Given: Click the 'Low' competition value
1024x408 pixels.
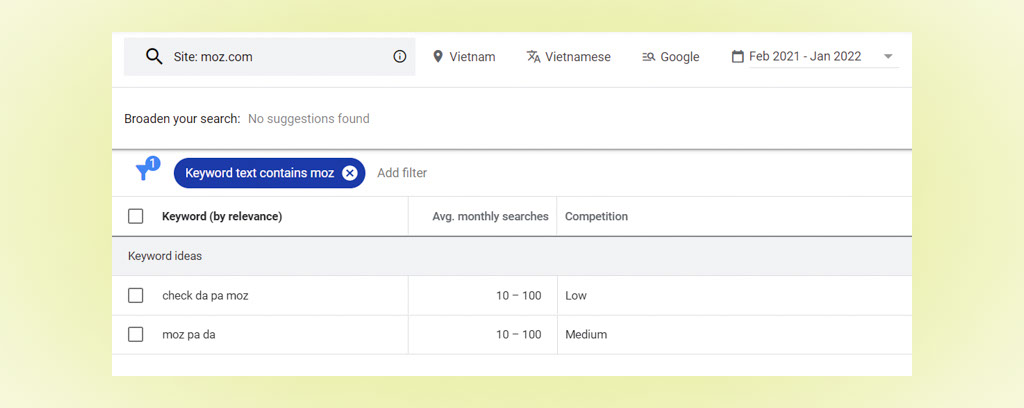Looking at the screenshot, I should pyautogui.click(x=576, y=295).
